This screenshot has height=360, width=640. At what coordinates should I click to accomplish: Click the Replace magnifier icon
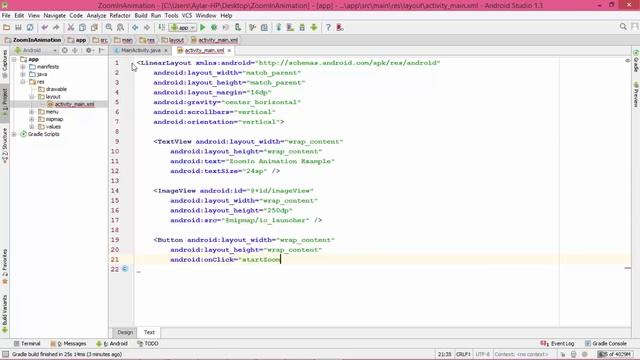pyautogui.click(x=120, y=27)
